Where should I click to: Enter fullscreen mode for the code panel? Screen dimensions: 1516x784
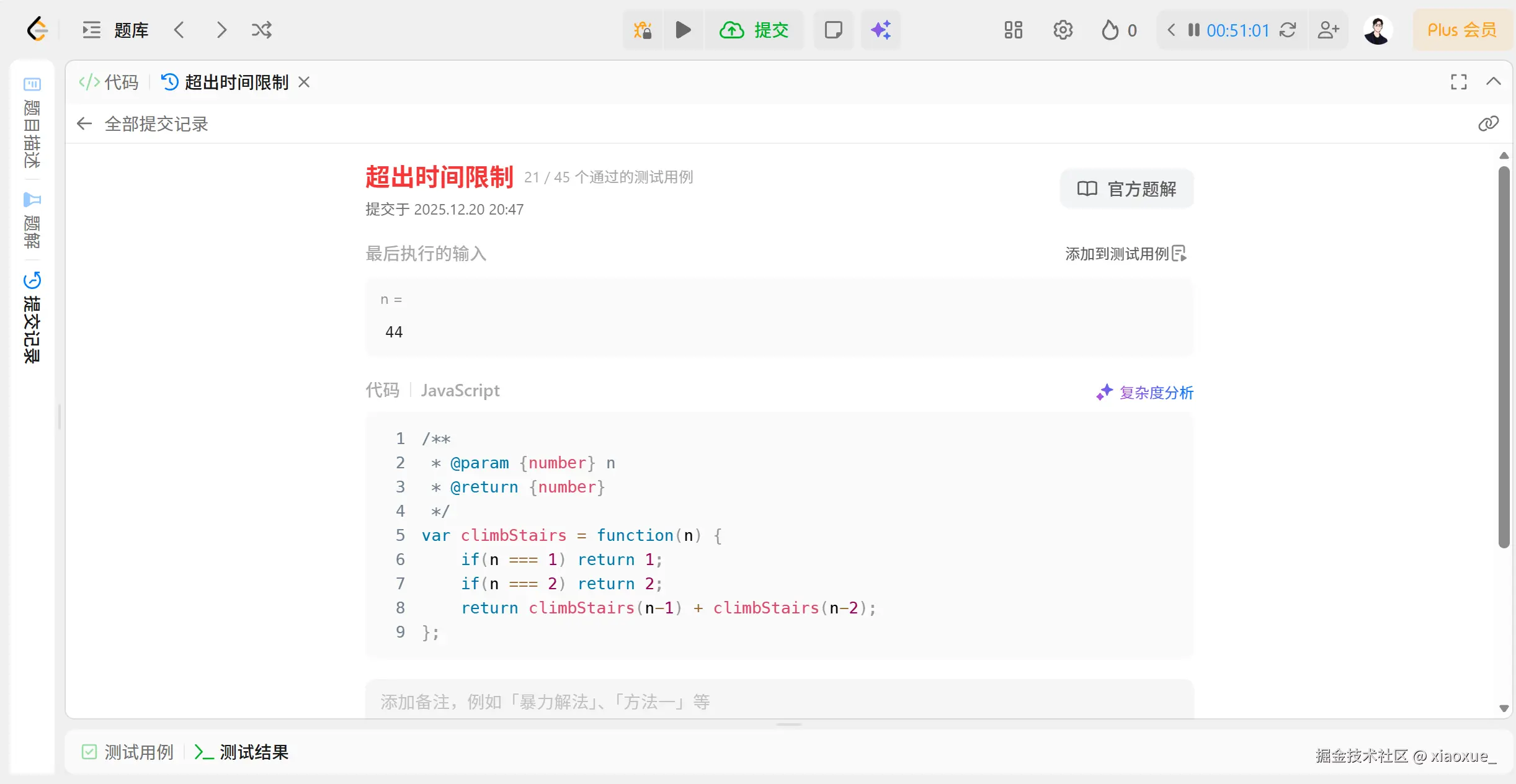pyautogui.click(x=1458, y=81)
